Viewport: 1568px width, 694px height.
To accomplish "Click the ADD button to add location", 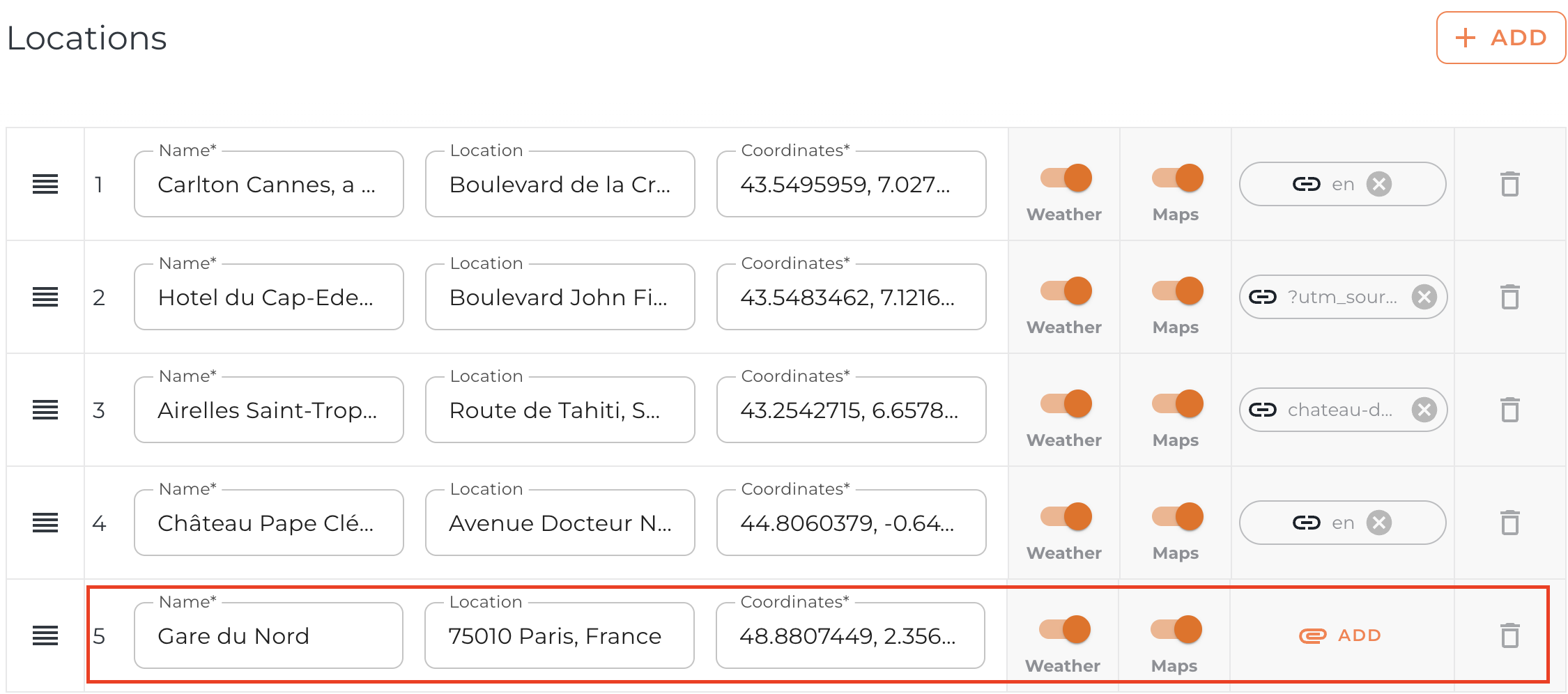I will click(1500, 38).
